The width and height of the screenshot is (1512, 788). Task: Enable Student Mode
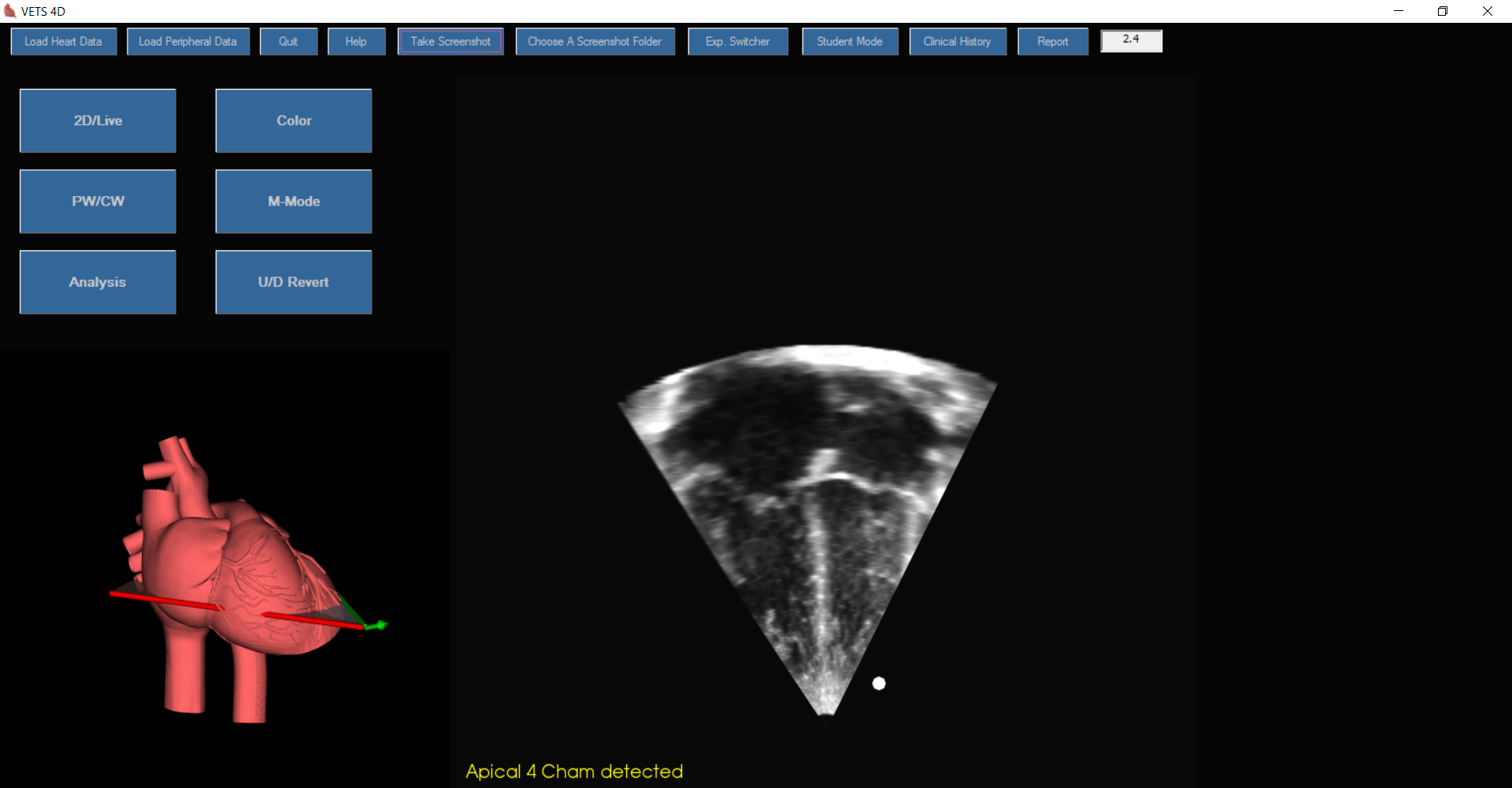(x=850, y=42)
